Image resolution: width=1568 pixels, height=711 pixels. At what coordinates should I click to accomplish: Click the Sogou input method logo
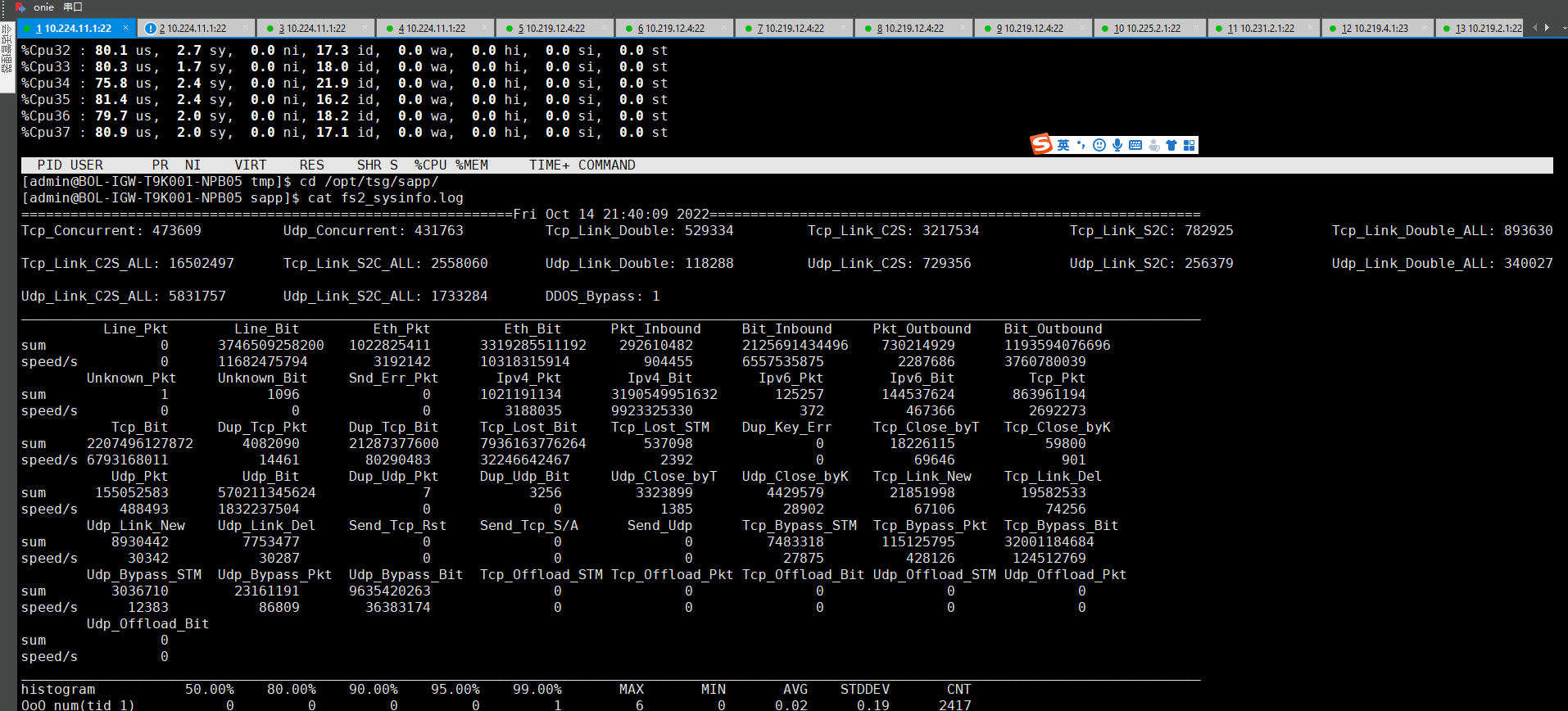pyautogui.click(x=1041, y=144)
